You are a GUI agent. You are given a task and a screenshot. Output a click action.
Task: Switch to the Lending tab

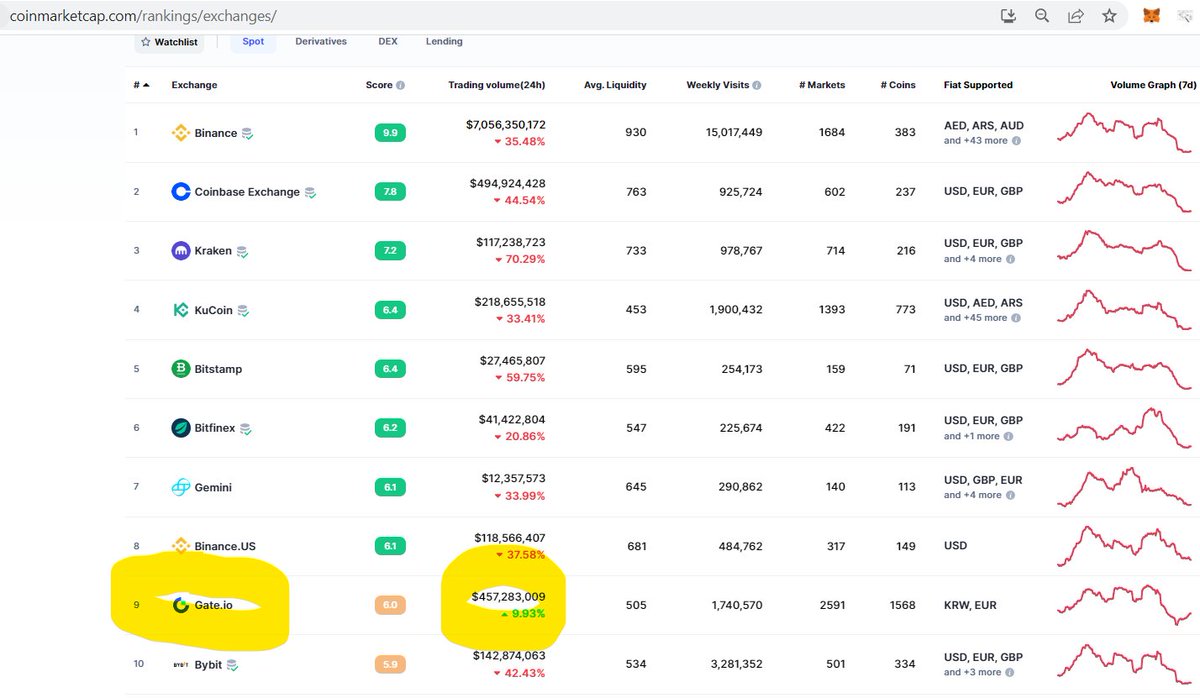click(444, 42)
